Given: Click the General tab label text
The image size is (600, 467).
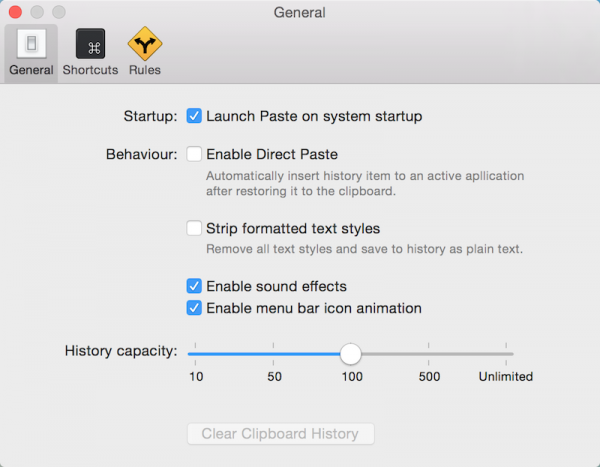Looking at the screenshot, I should (x=31, y=70).
